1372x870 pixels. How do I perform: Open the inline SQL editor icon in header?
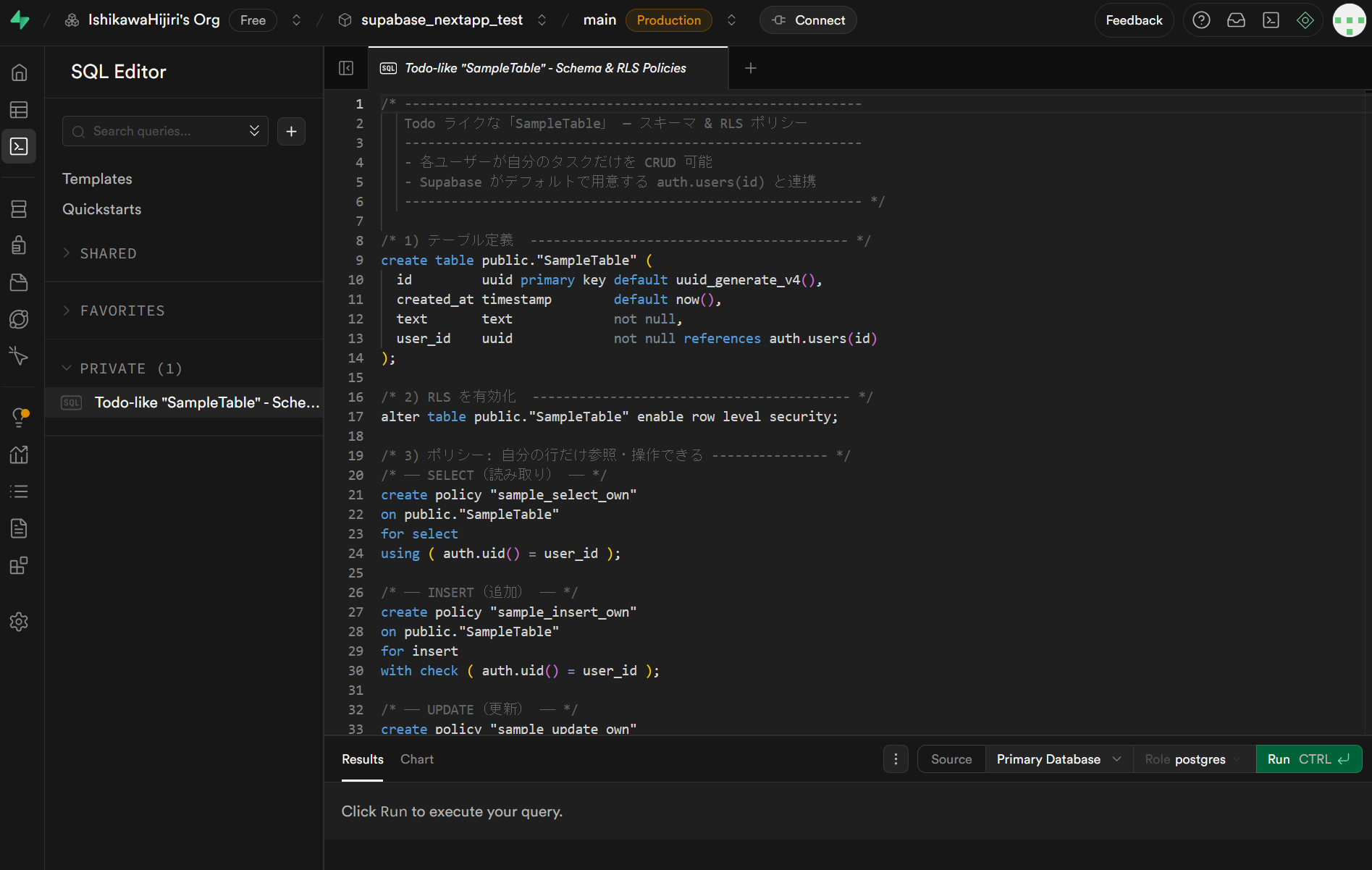tap(1271, 20)
